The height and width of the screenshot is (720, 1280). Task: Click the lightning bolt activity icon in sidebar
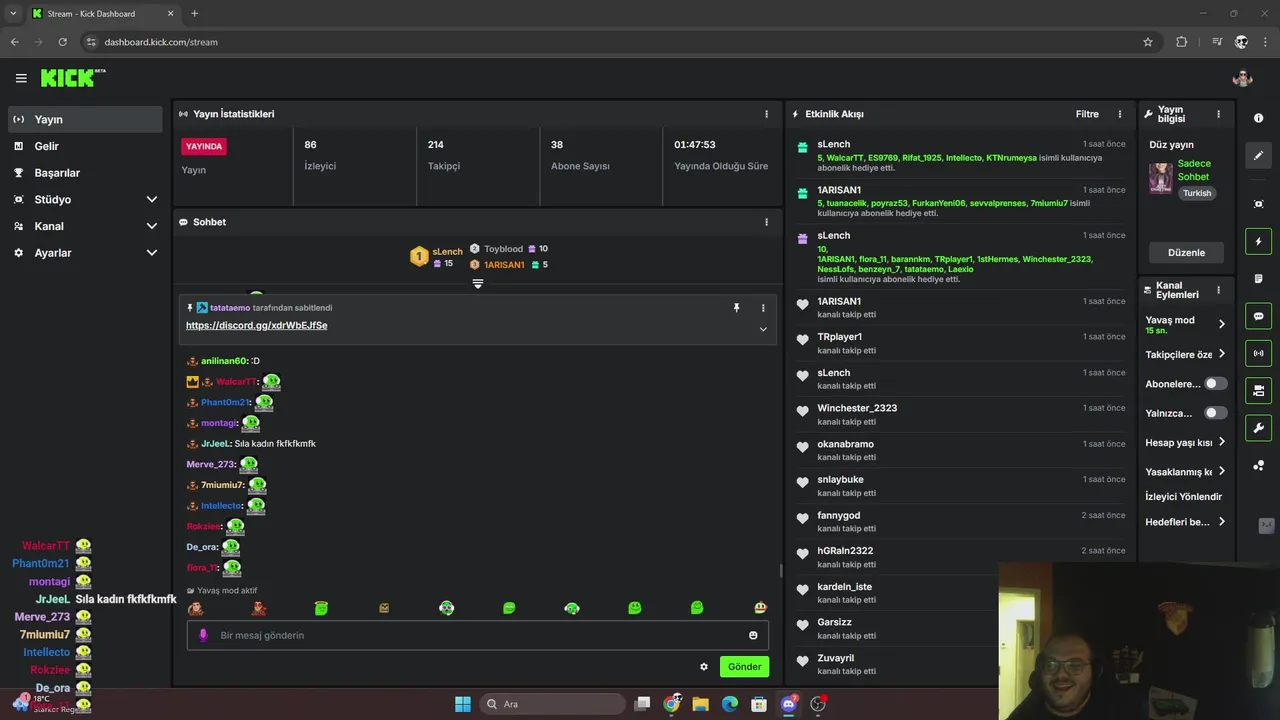pyautogui.click(x=1258, y=241)
